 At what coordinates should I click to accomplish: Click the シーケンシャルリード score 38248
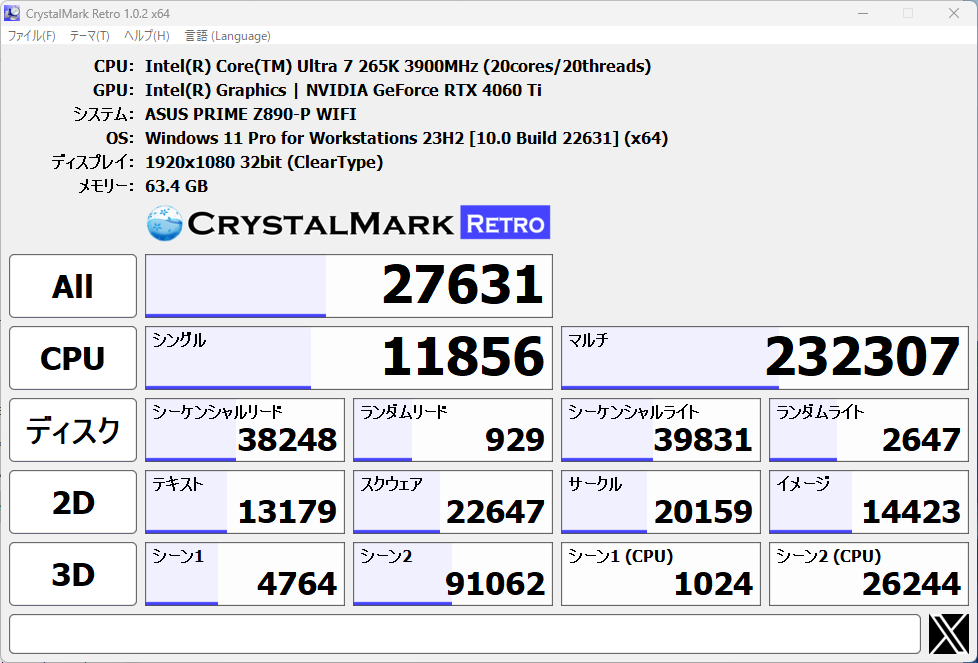tap(244, 430)
